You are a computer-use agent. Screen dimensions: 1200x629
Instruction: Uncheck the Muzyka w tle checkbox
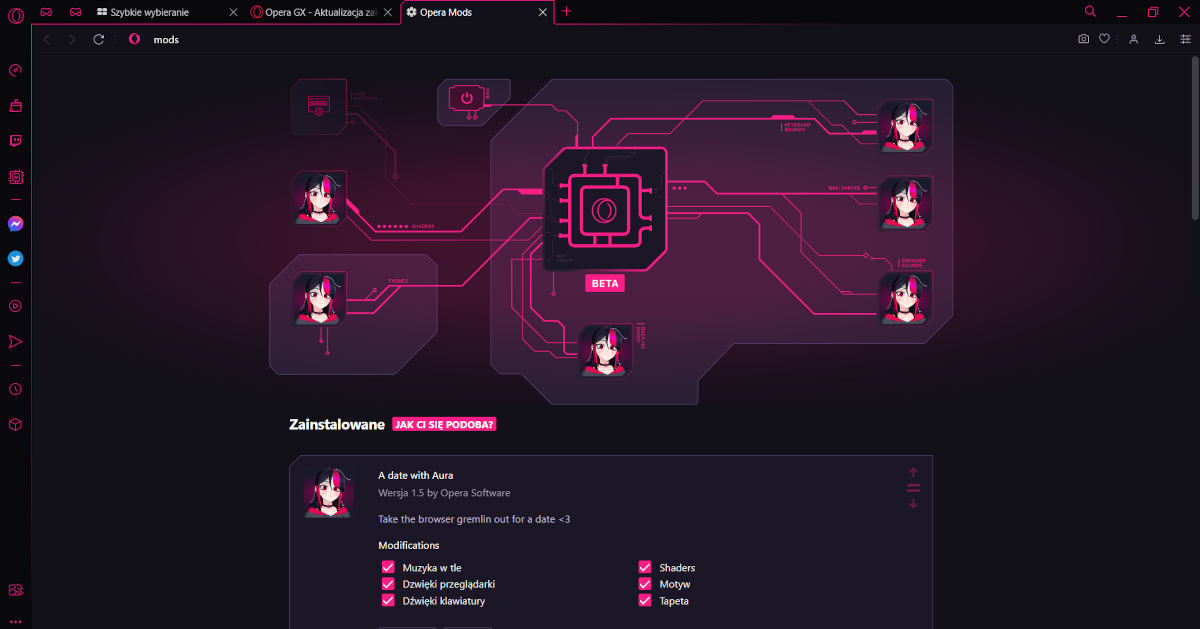coord(388,567)
